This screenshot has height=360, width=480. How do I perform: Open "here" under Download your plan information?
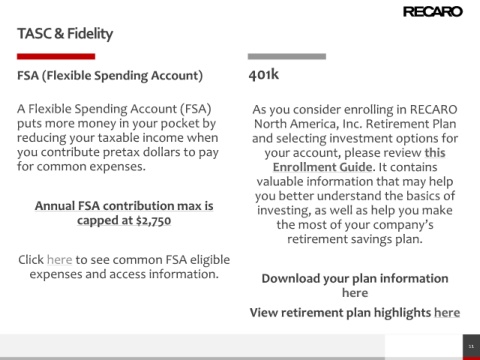[355, 293]
